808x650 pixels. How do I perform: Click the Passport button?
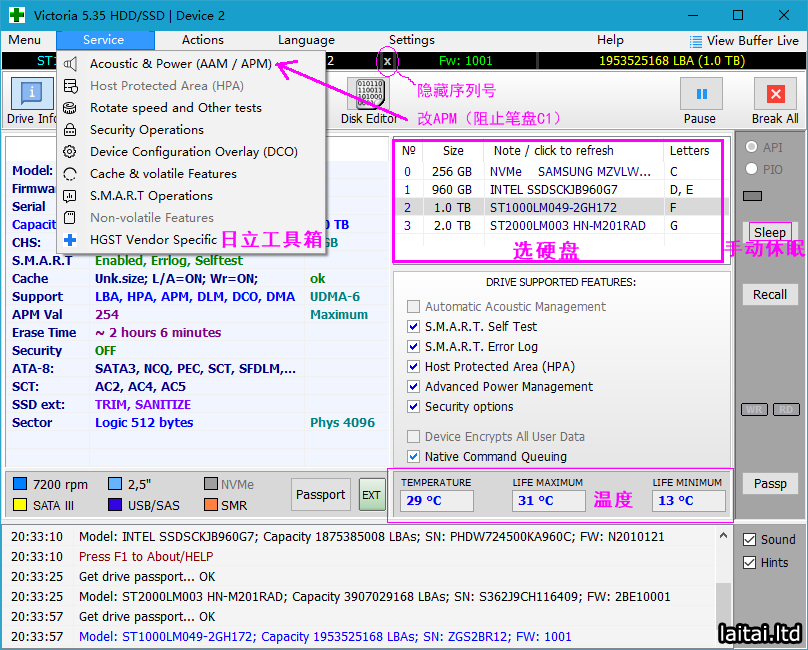(x=321, y=494)
